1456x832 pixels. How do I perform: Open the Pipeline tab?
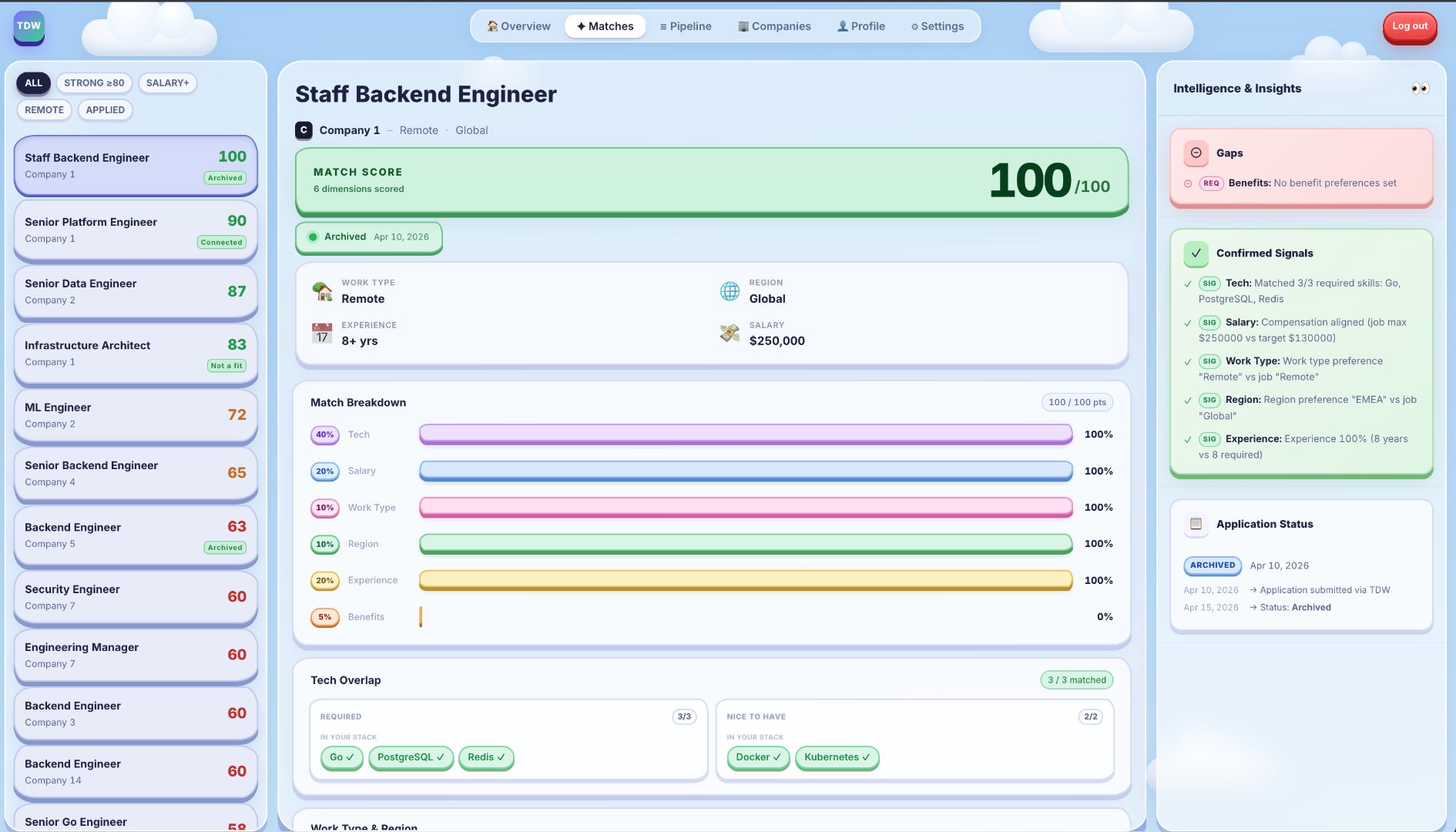point(686,26)
